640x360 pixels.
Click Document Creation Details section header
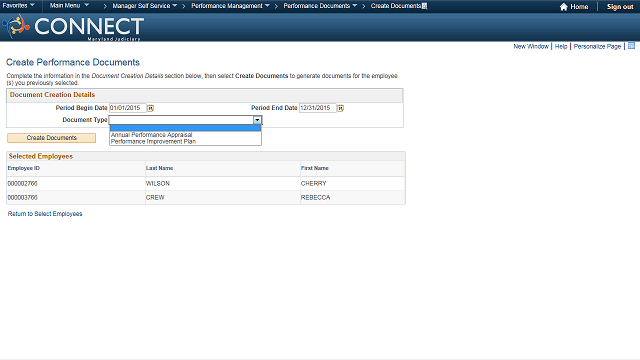52,95
